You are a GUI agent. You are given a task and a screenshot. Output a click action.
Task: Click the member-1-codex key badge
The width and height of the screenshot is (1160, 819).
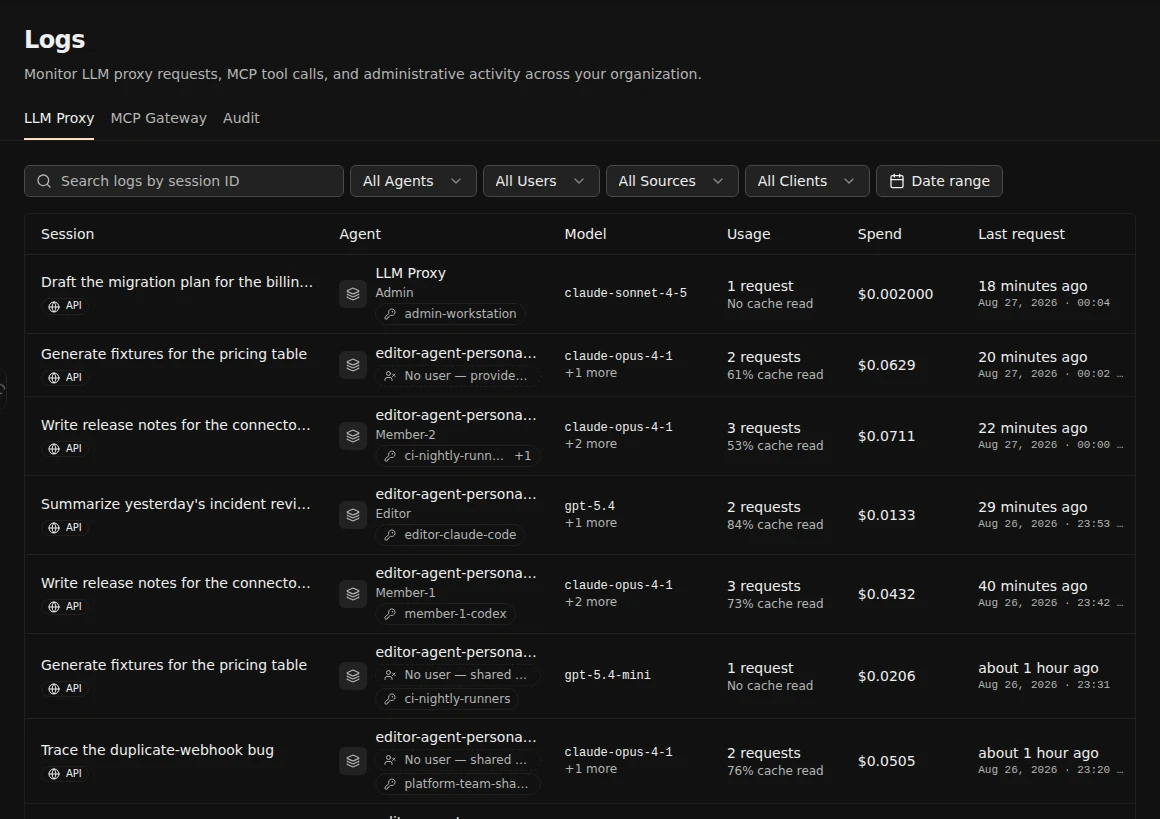click(x=445, y=614)
